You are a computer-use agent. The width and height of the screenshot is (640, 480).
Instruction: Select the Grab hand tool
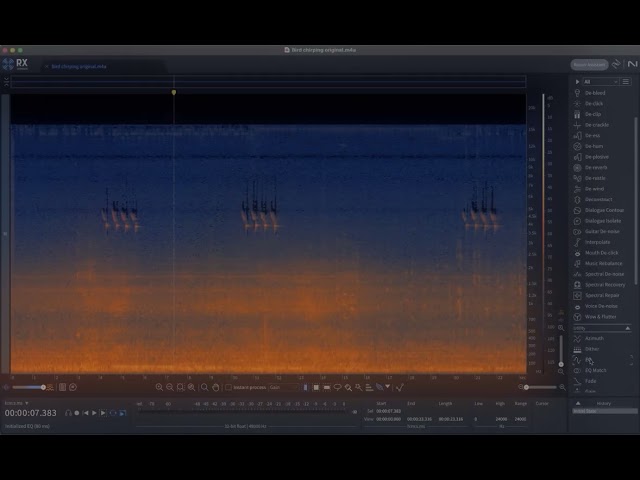[216, 387]
